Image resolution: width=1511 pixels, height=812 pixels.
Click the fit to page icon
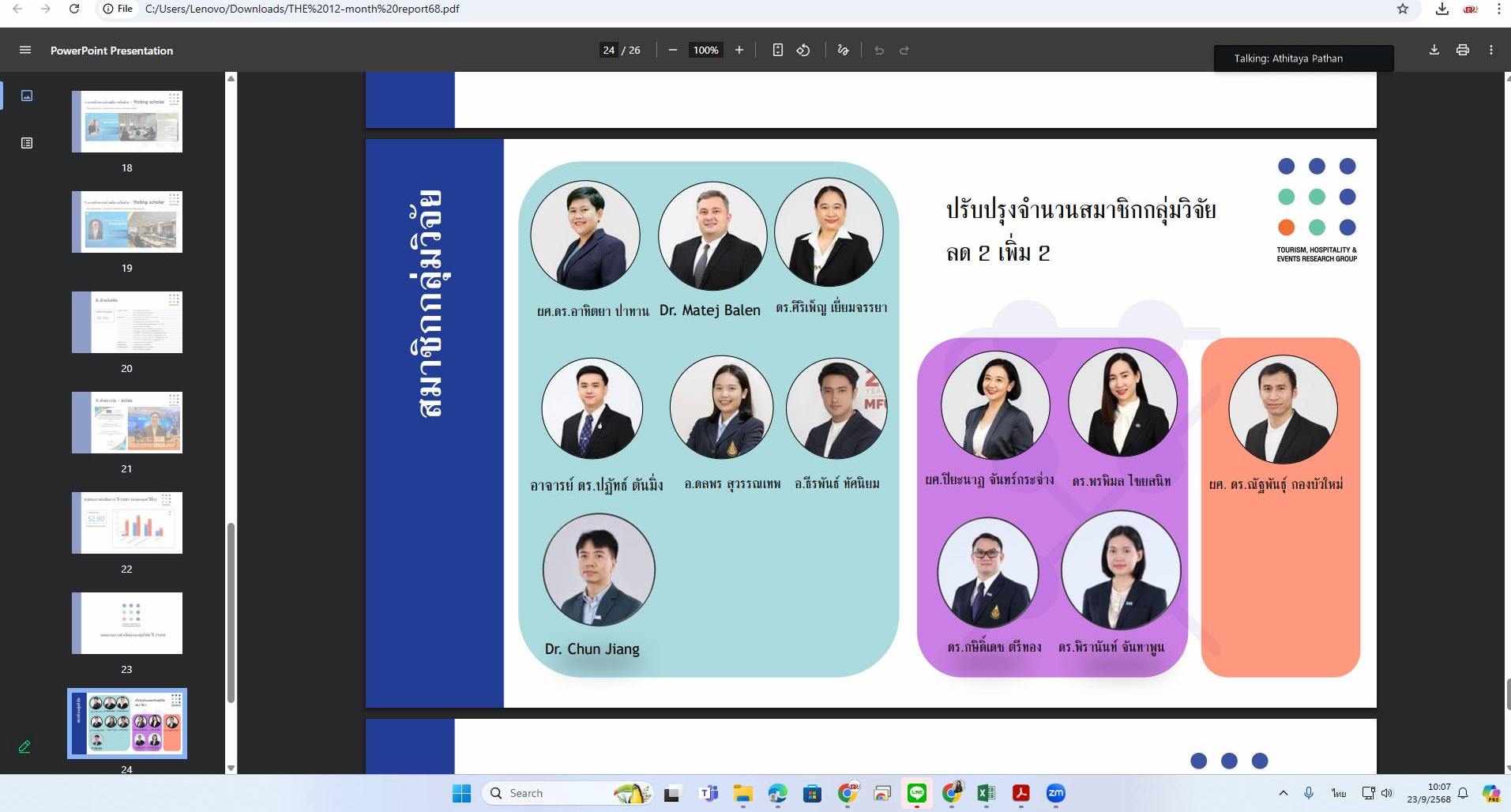[777, 50]
